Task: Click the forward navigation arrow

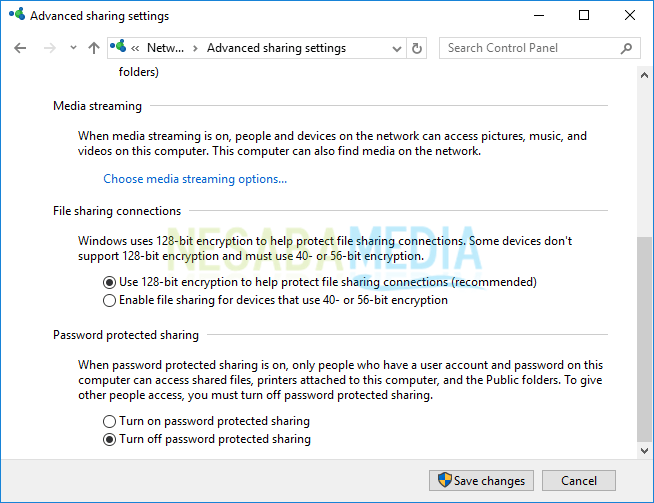Action: (50, 48)
